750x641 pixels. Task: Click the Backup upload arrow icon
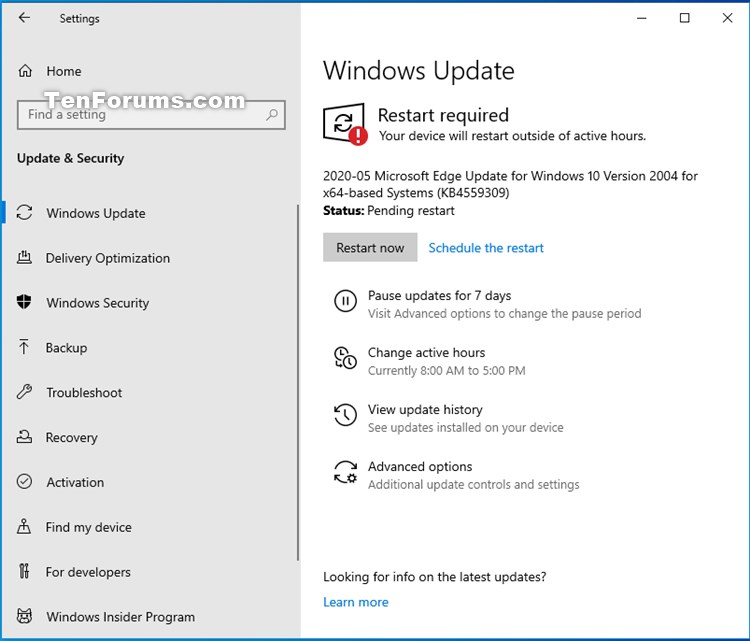tap(24, 347)
